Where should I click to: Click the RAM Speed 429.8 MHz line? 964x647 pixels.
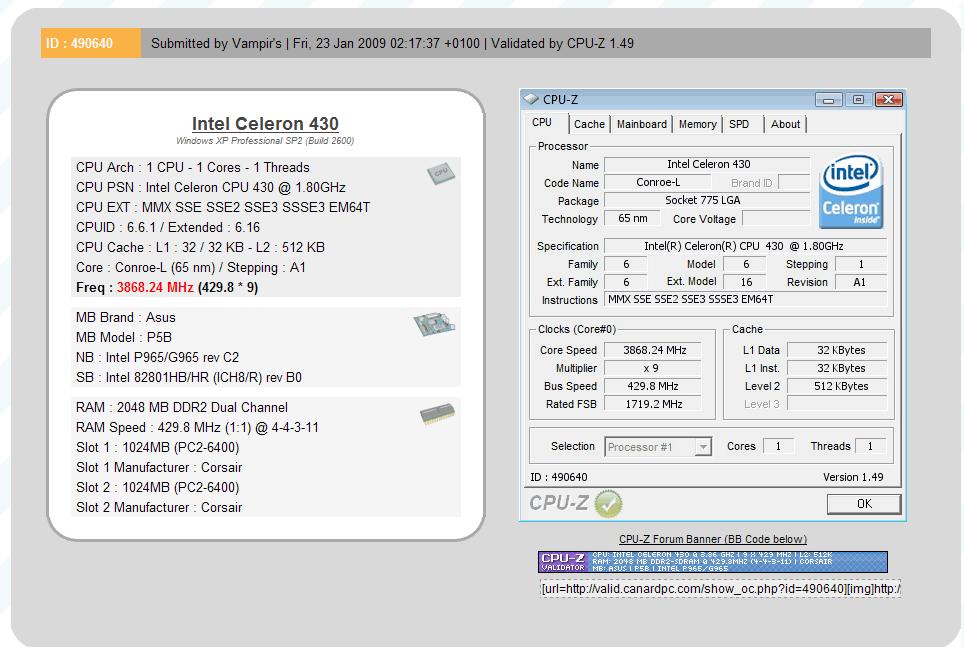coord(197,427)
